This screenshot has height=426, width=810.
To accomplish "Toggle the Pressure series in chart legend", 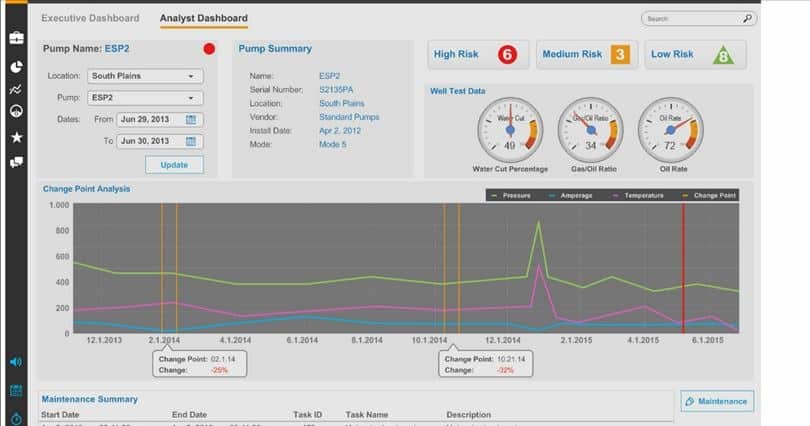I will point(512,195).
